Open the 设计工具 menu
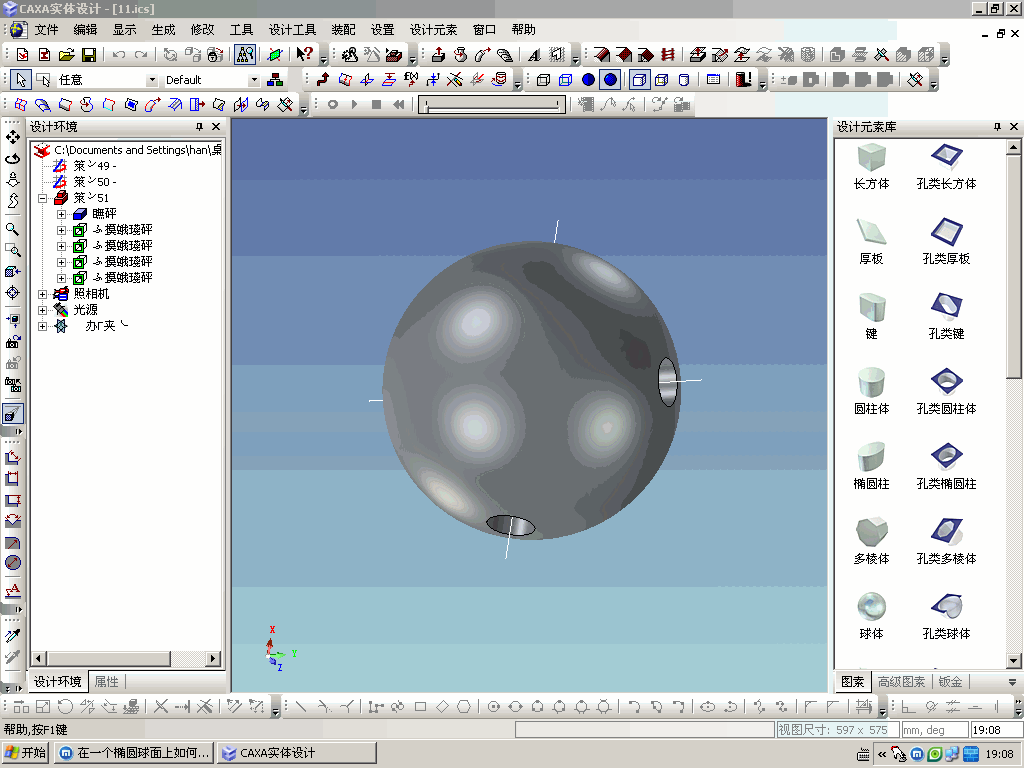 [x=292, y=30]
